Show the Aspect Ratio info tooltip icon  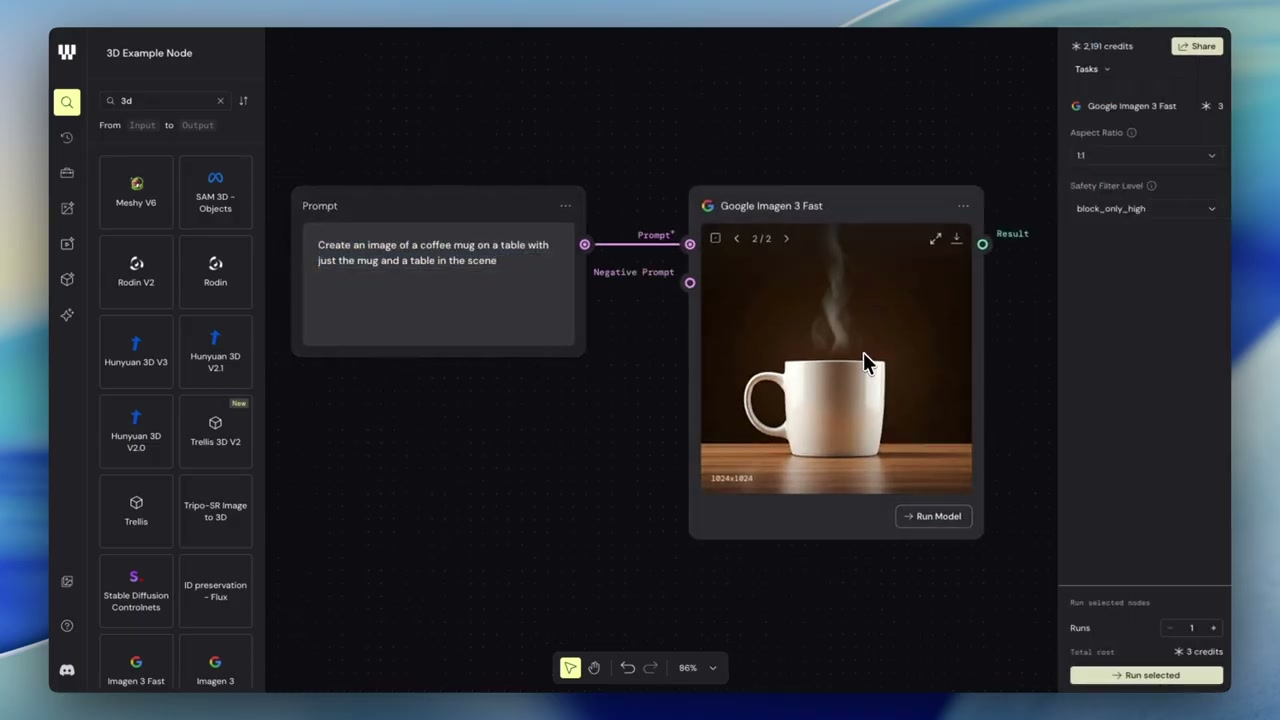(x=1132, y=132)
